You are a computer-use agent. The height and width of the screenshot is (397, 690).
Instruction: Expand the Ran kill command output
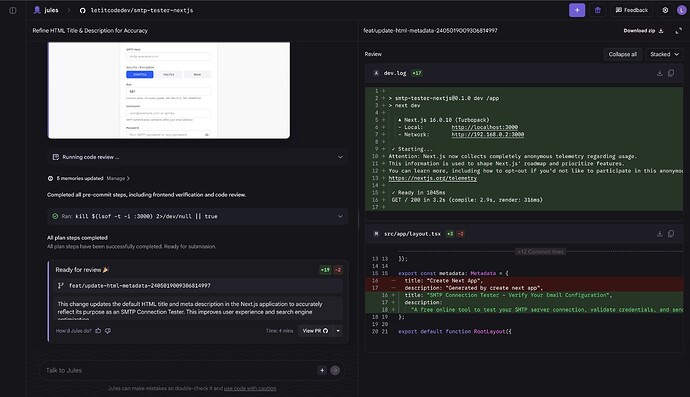(340, 216)
